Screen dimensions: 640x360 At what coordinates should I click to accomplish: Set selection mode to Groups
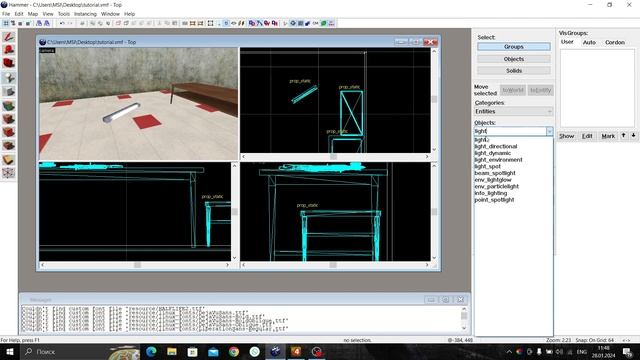point(513,47)
